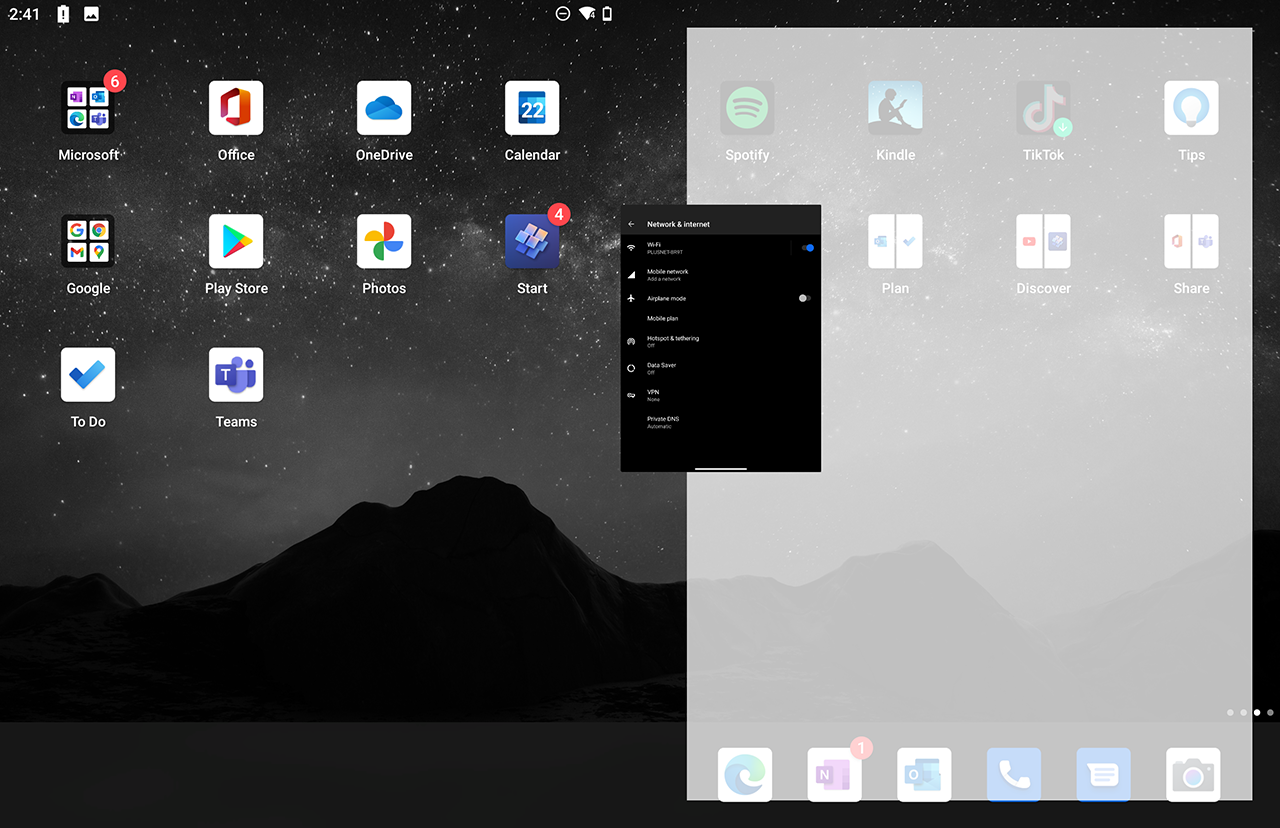Viewport: 1280px width, 828px height.
Task: Launch the Share app group
Action: (1191, 241)
